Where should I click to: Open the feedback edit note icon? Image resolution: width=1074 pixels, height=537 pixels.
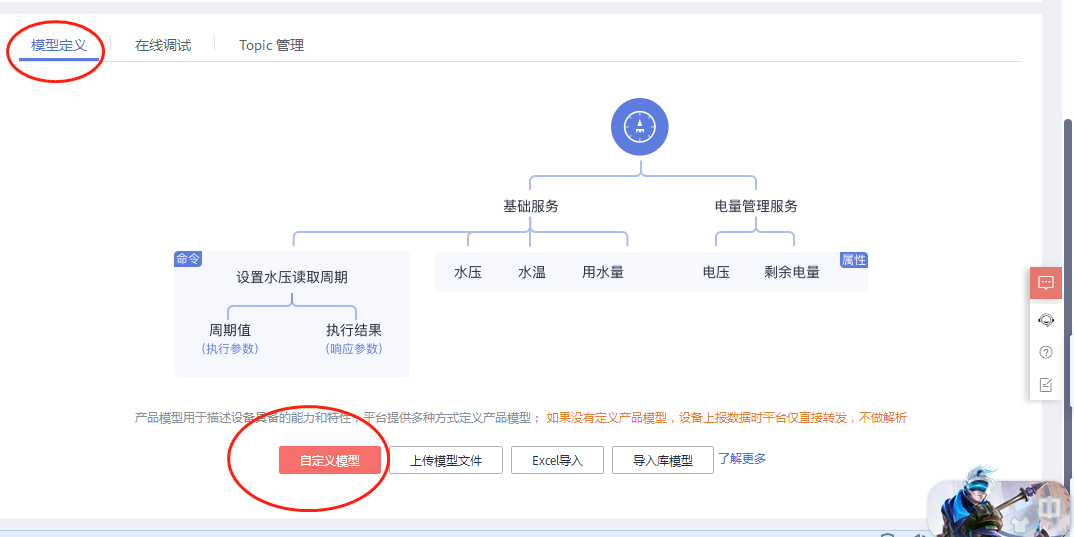coord(1046,385)
